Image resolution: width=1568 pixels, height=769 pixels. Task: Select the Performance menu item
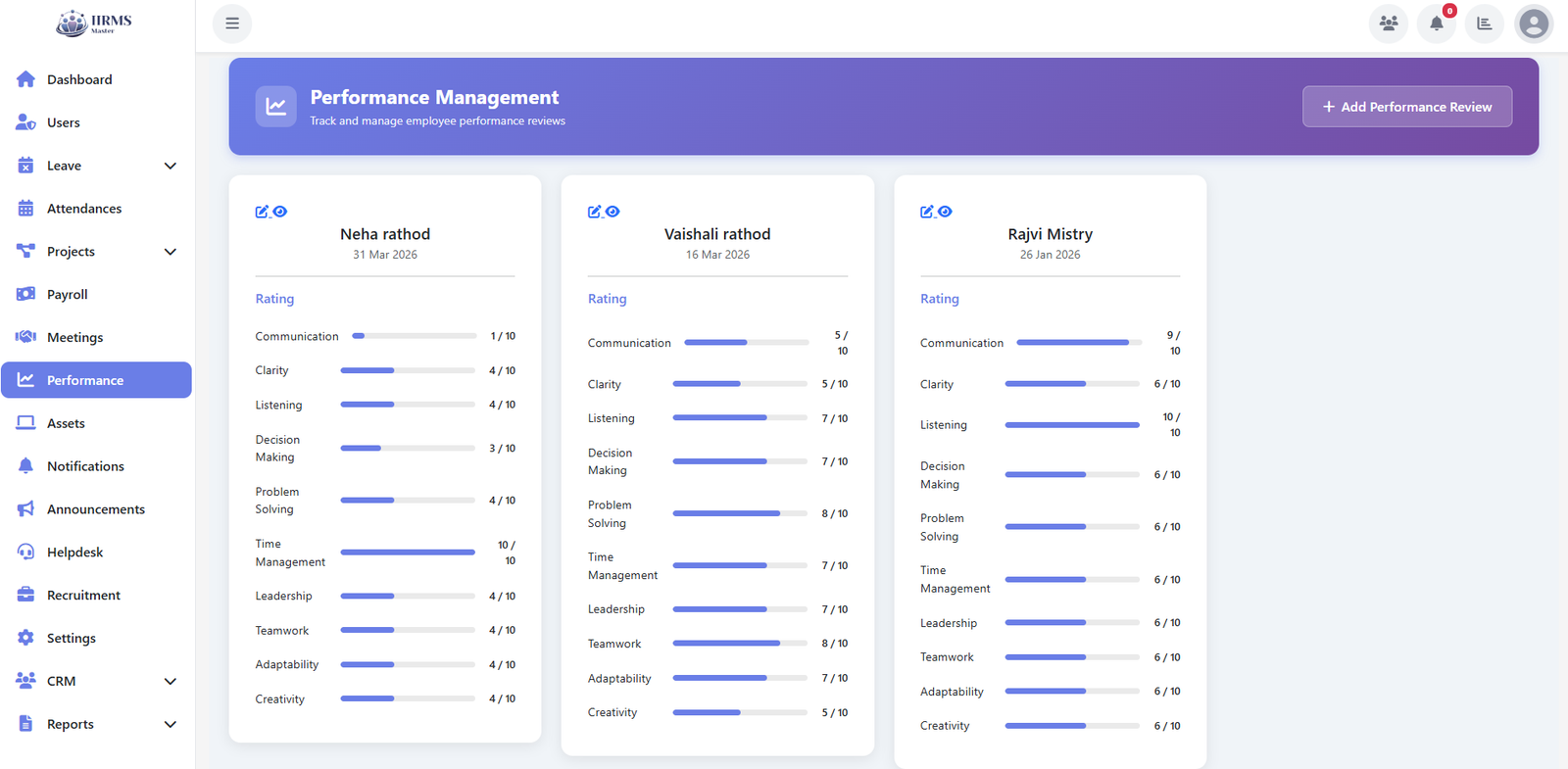coord(96,380)
